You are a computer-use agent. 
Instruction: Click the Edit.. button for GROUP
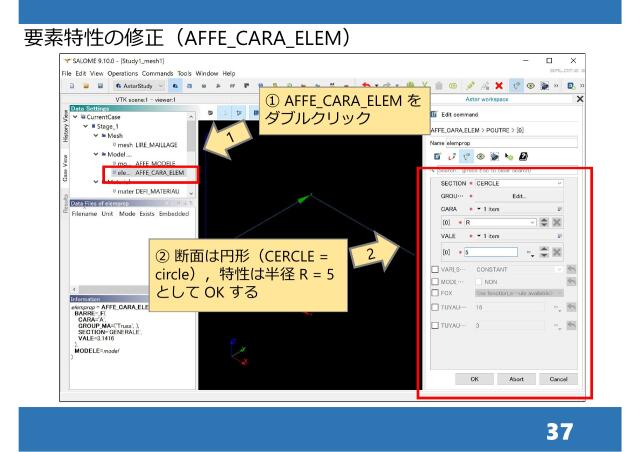pos(519,196)
